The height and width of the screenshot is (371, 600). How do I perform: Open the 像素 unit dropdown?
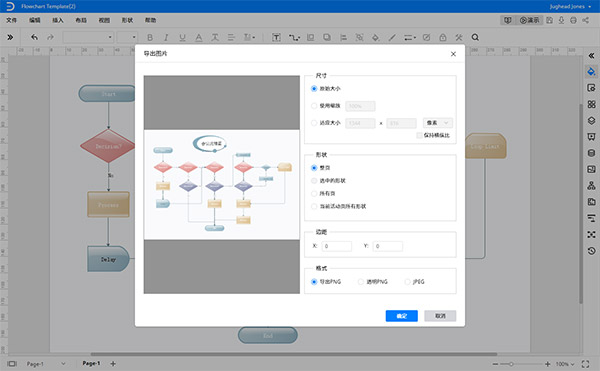[x=438, y=123]
